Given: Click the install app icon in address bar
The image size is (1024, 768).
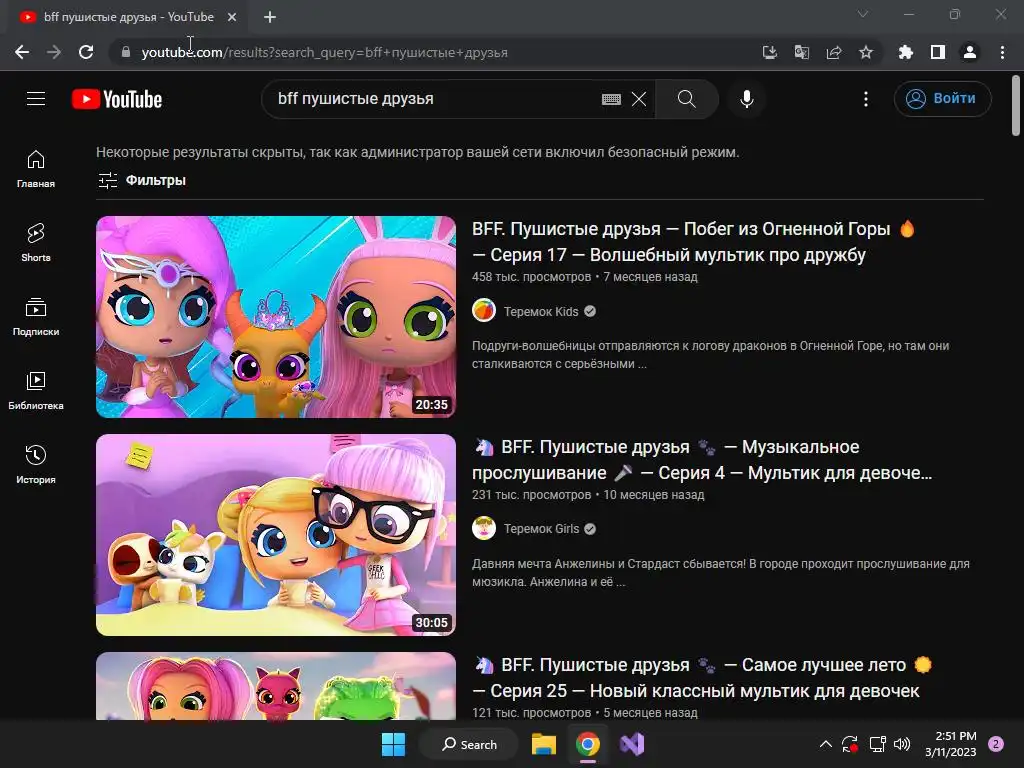Looking at the screenshot, I should click(770, 52).
